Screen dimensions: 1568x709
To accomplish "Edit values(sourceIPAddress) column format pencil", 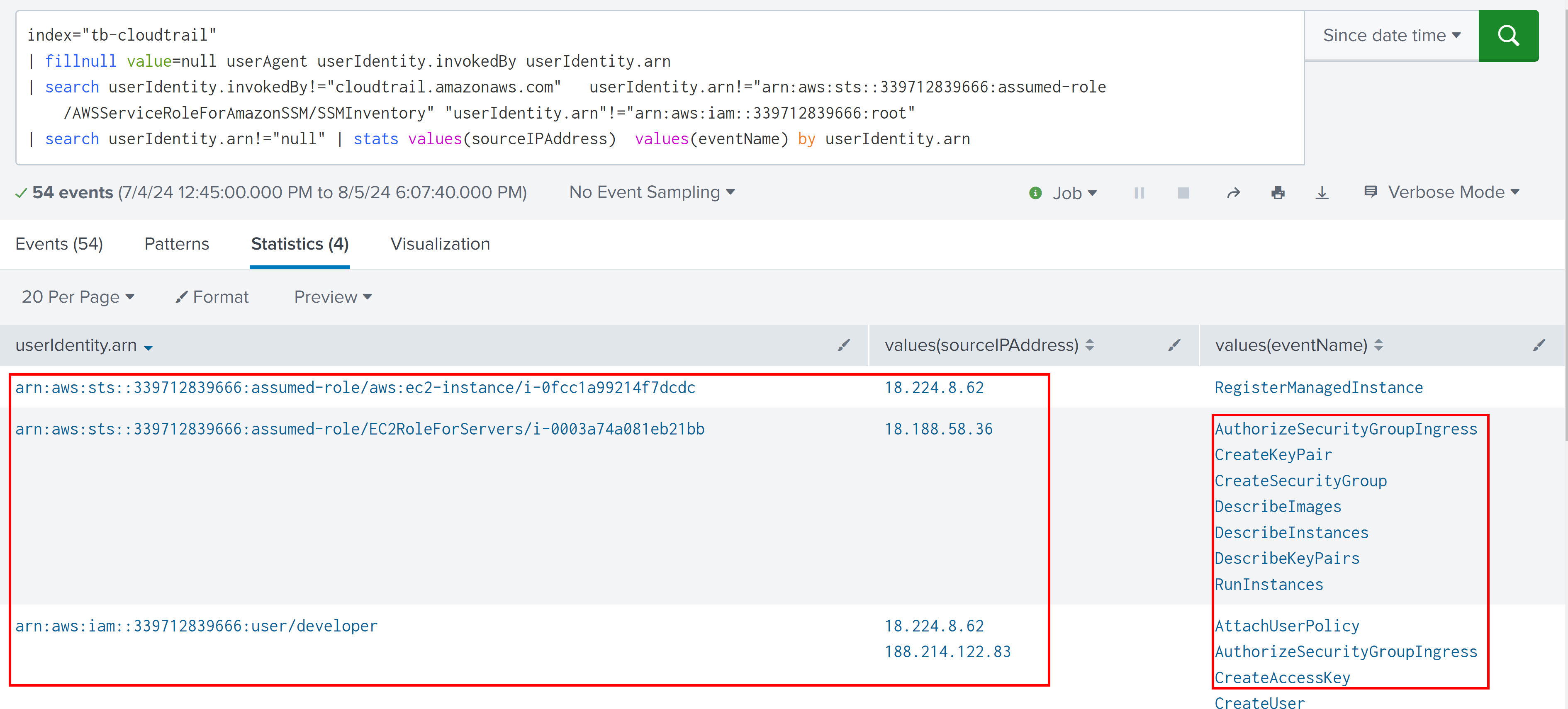I will click(1174, 345).
